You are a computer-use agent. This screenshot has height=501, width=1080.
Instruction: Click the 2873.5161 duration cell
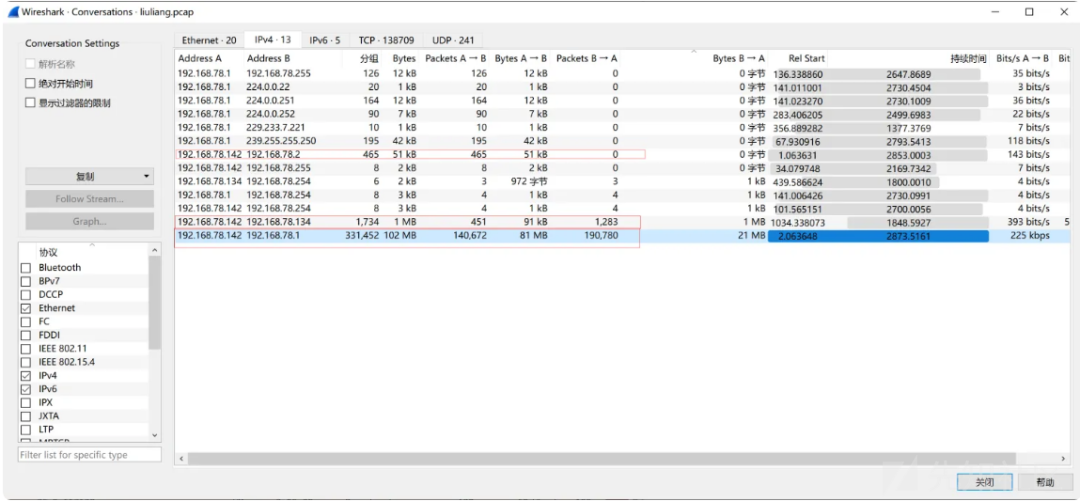pos(909,236)
